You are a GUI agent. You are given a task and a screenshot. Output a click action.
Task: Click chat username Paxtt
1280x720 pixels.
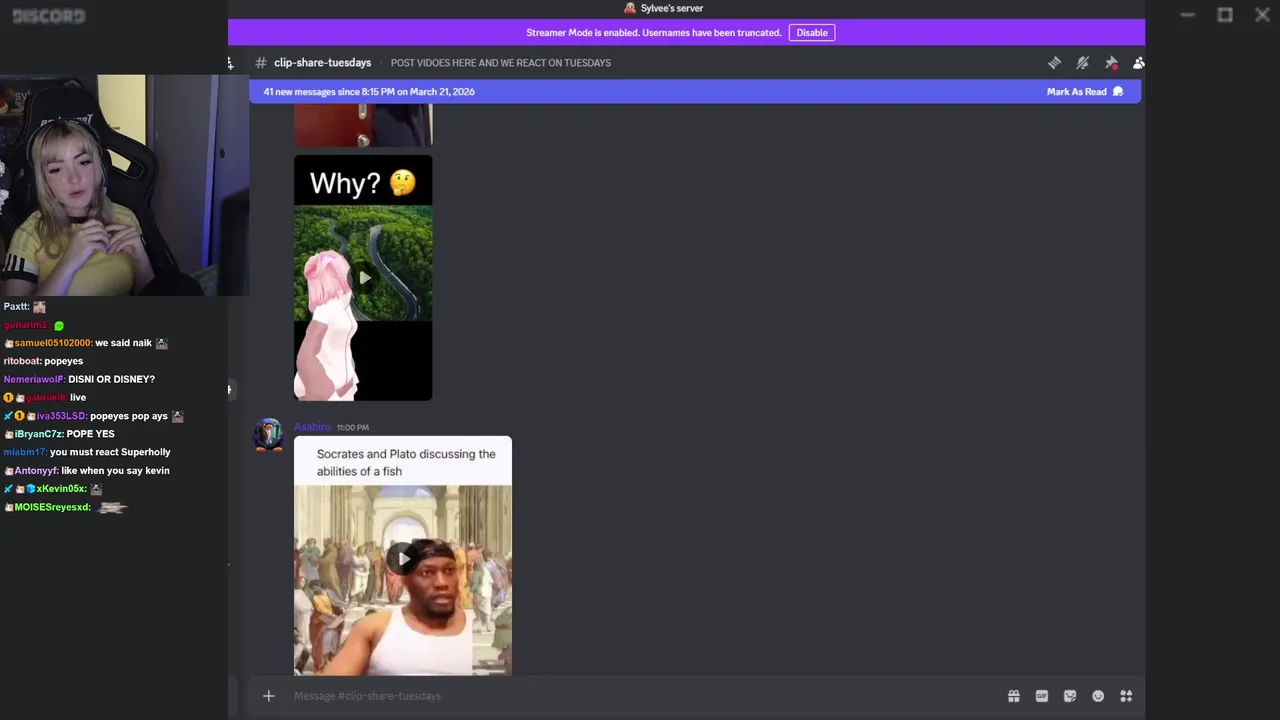[x=16, y=308]
